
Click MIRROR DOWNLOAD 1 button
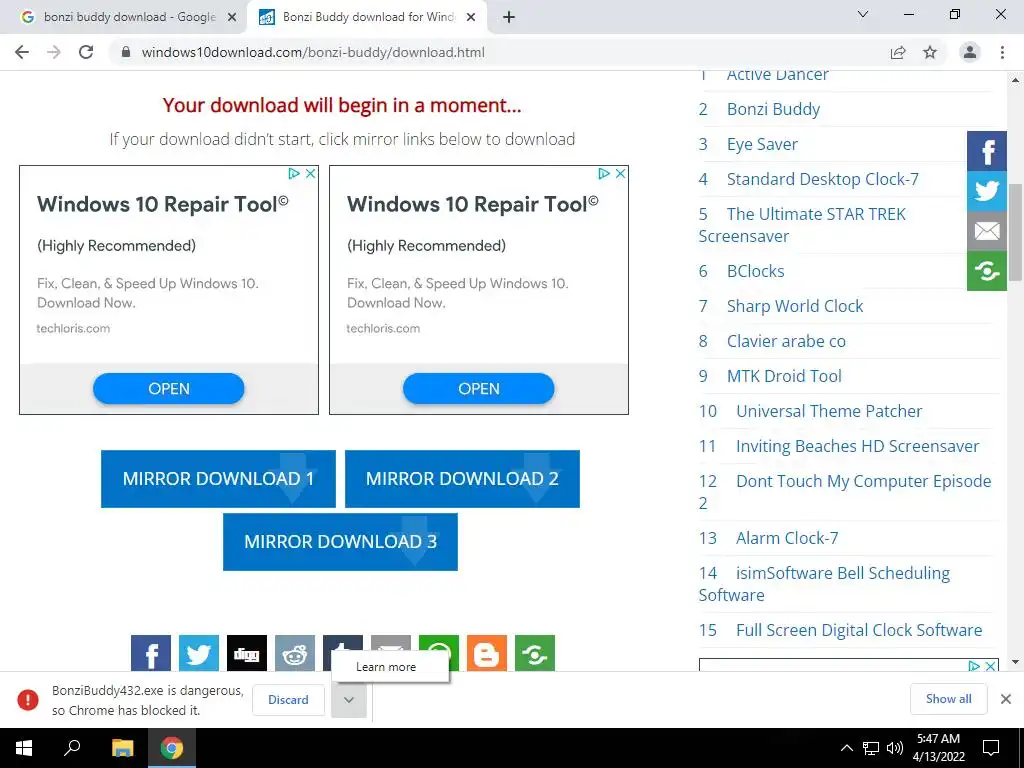218,479
